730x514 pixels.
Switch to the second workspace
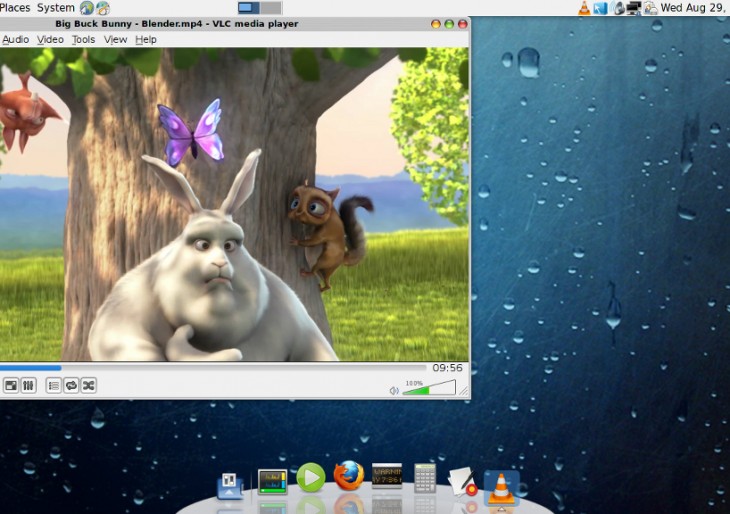click(270, 7)
